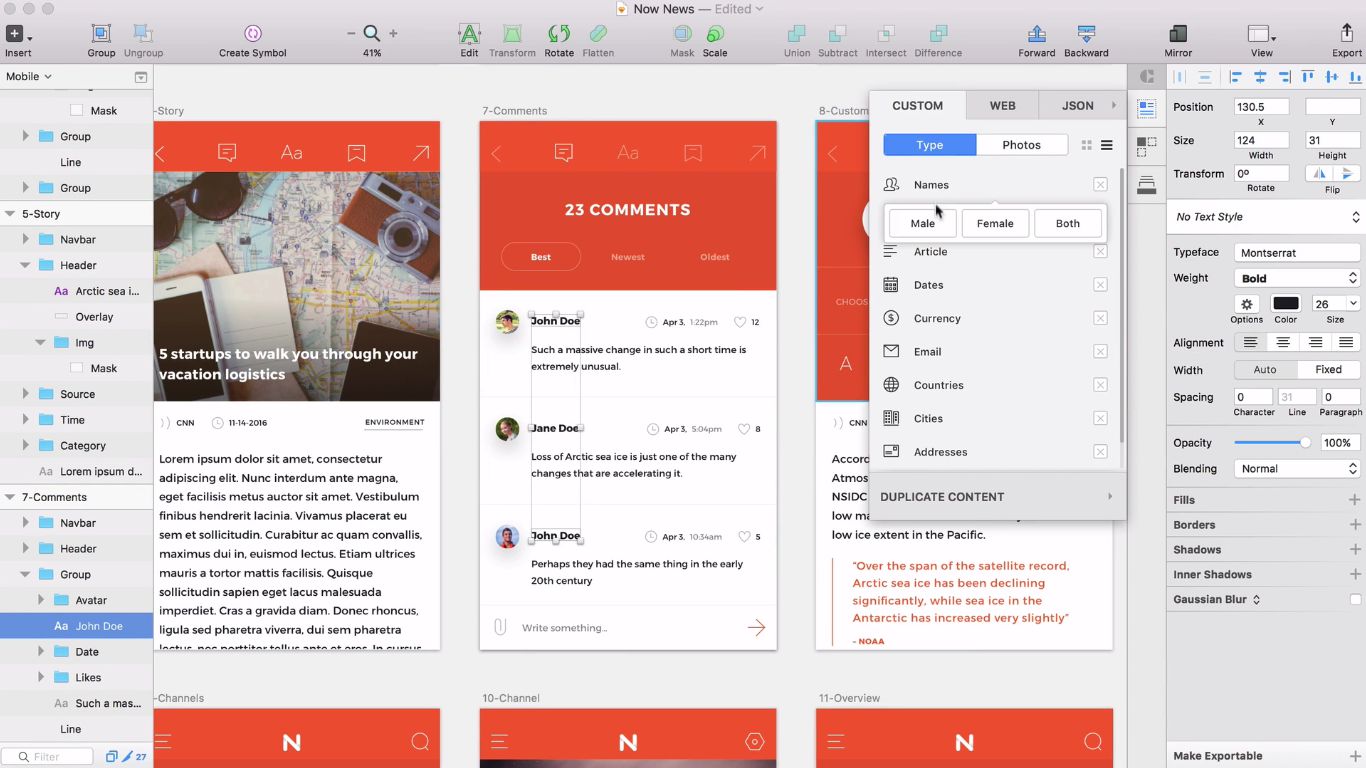Switch to the JSON tab
Screen dimensions: 1366x768
click(x=1077, y=106)
